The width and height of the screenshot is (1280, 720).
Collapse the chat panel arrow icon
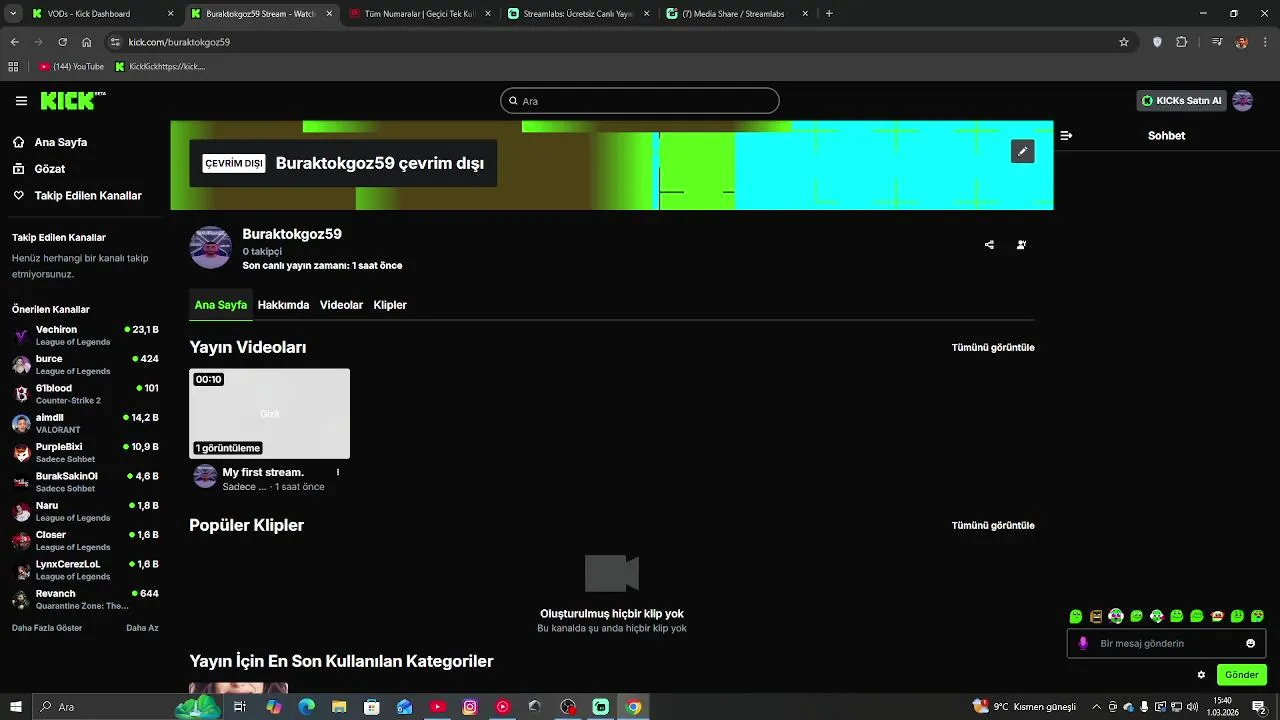click(x=1066, y=135)
